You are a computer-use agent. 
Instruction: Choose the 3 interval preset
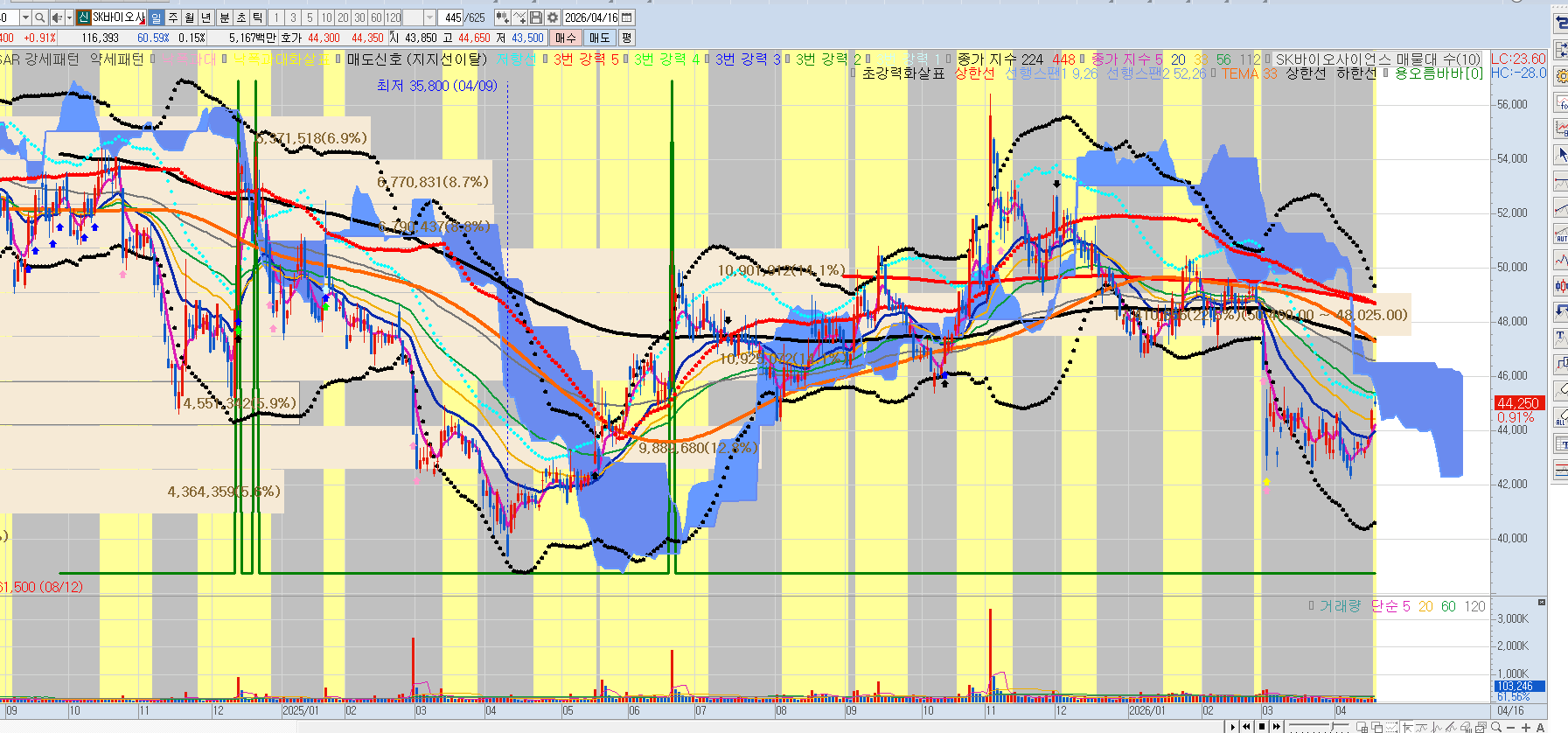(x=293, y=17)
